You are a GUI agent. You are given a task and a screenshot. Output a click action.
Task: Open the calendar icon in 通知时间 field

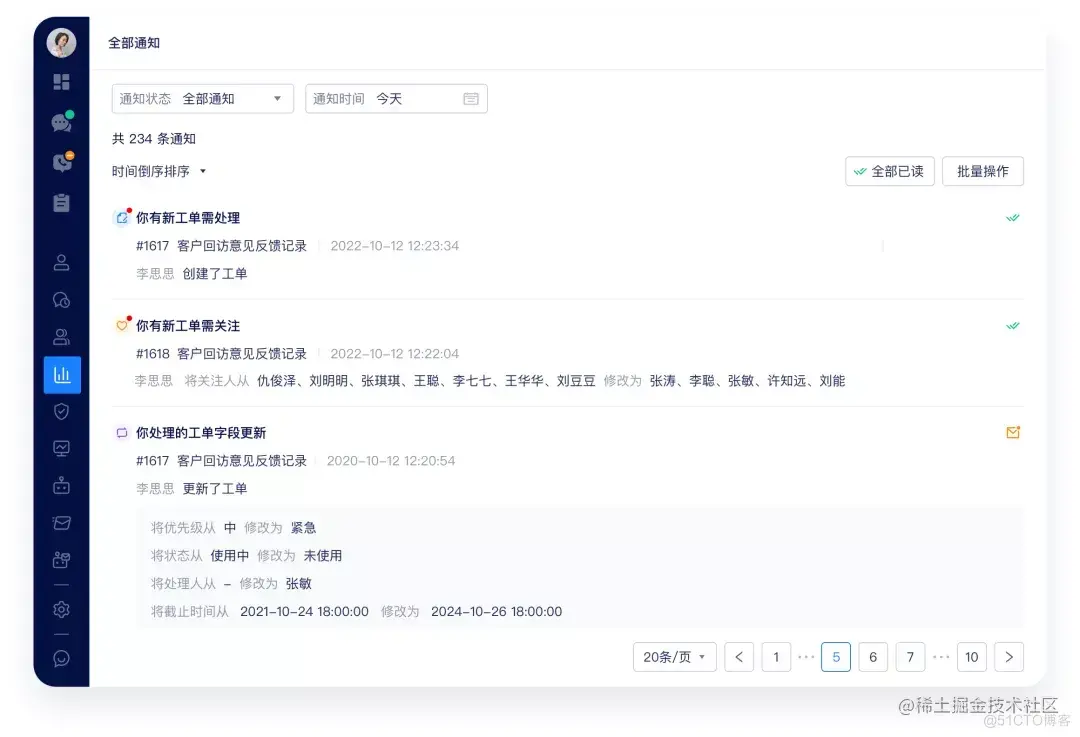(x=471, y=98)
